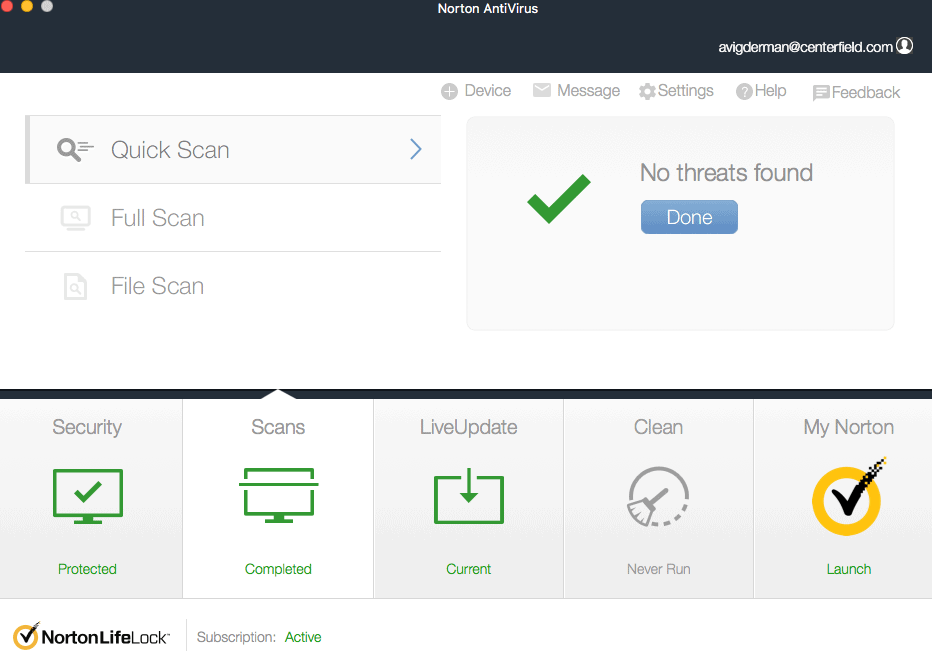Select the Full Scan monitor icon
The width and height of the screenshot is (932, 657).
pos(75,217)
